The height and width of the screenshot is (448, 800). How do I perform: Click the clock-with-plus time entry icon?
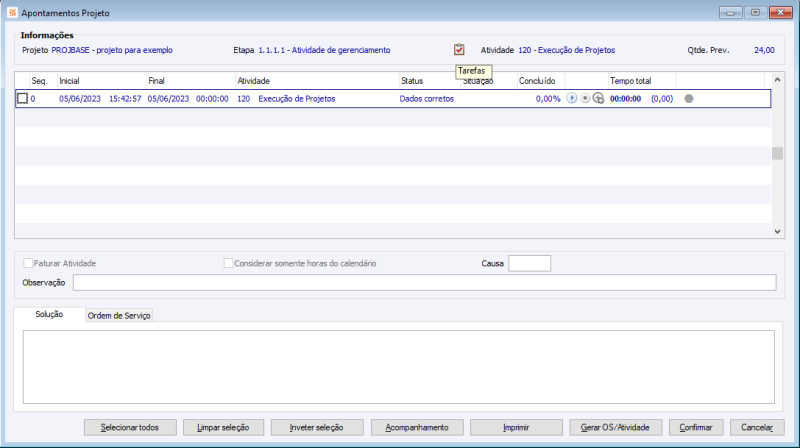pos(598,98)
